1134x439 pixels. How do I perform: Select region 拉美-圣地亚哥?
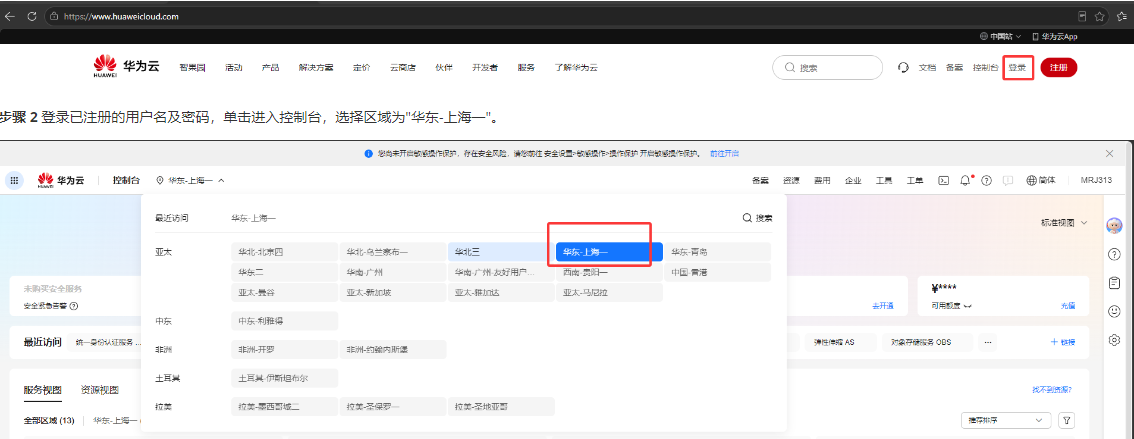tap(500, 406)
